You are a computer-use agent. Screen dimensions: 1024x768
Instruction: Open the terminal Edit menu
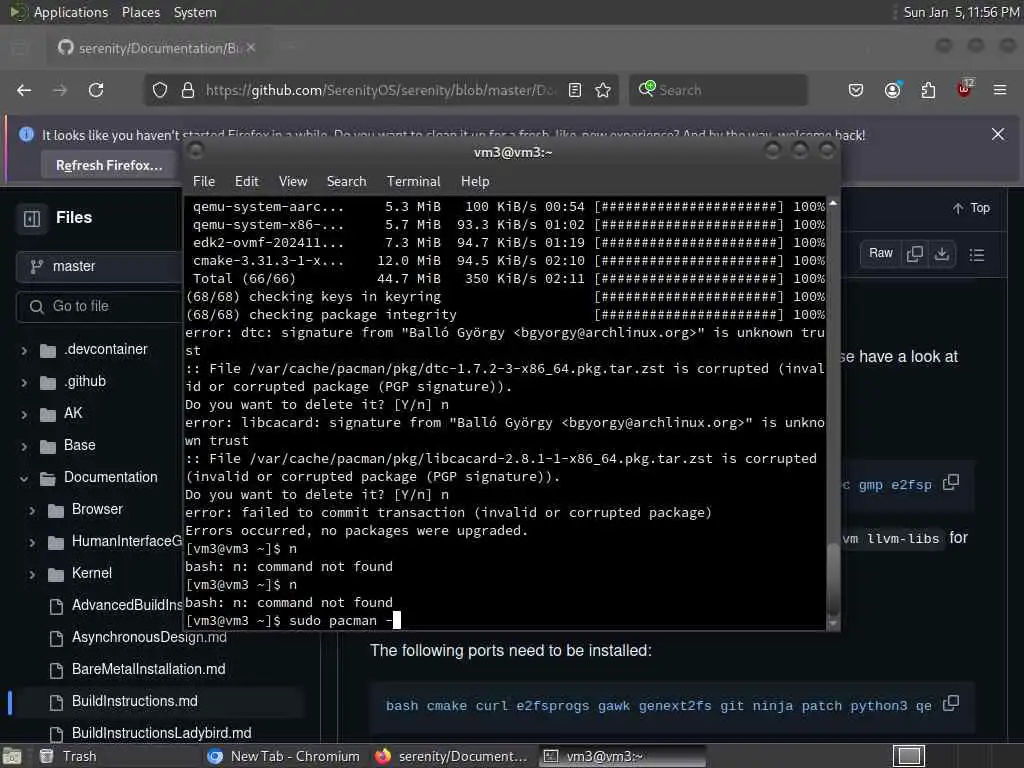(246, 182)
